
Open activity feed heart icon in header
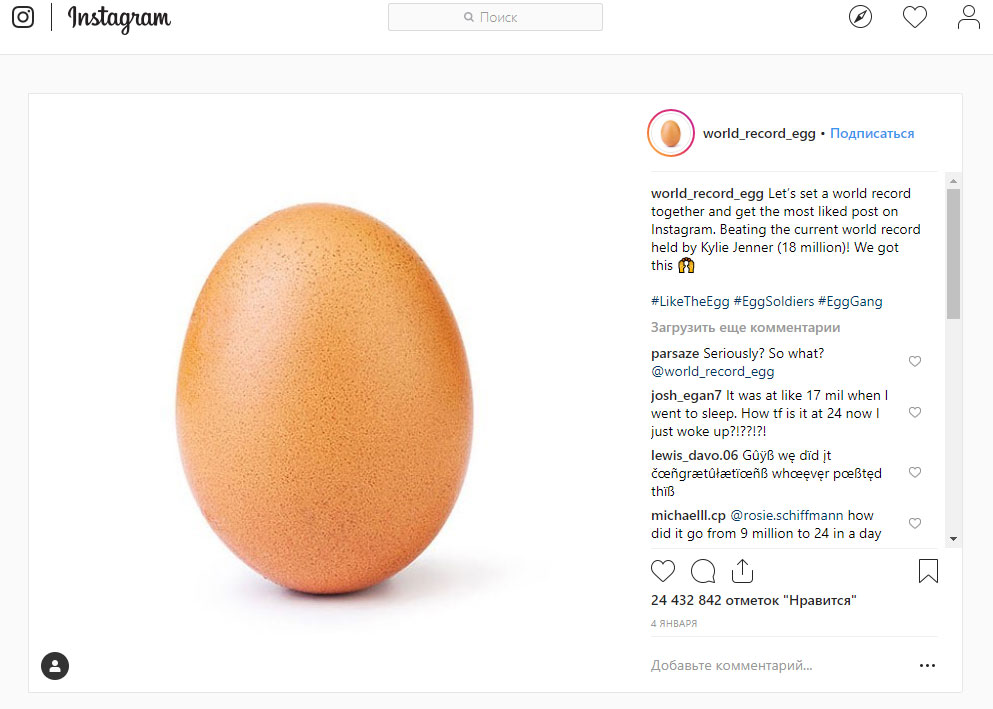914,17
